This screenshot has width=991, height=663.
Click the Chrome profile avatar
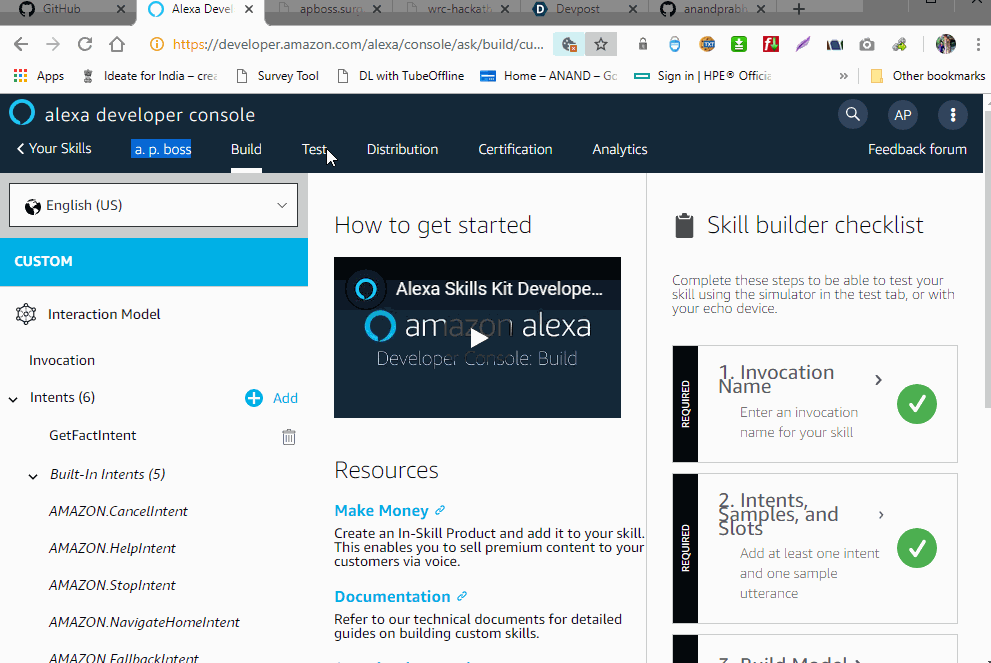tap(945, 44)
